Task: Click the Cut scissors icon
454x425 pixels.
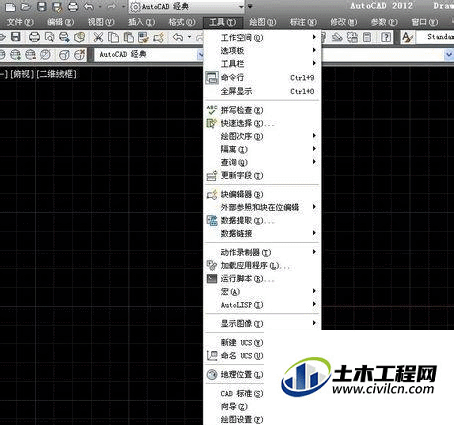Action: coord(98,37)
